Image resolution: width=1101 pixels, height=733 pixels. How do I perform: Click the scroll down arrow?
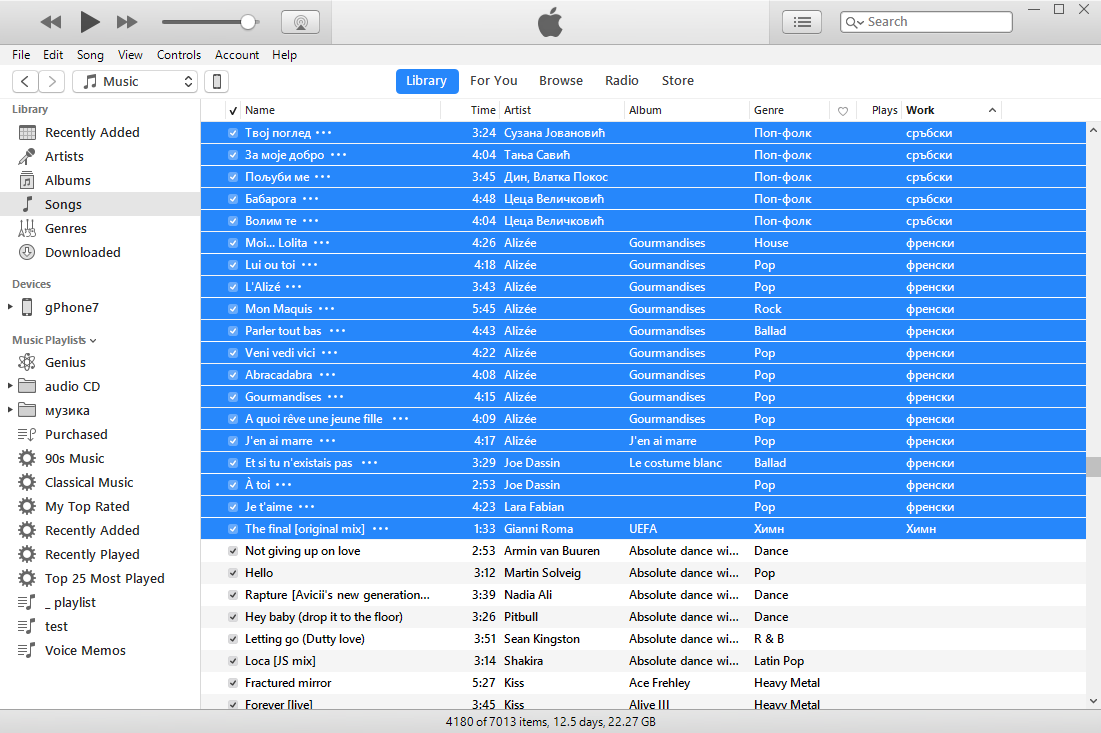(1093, 701)
